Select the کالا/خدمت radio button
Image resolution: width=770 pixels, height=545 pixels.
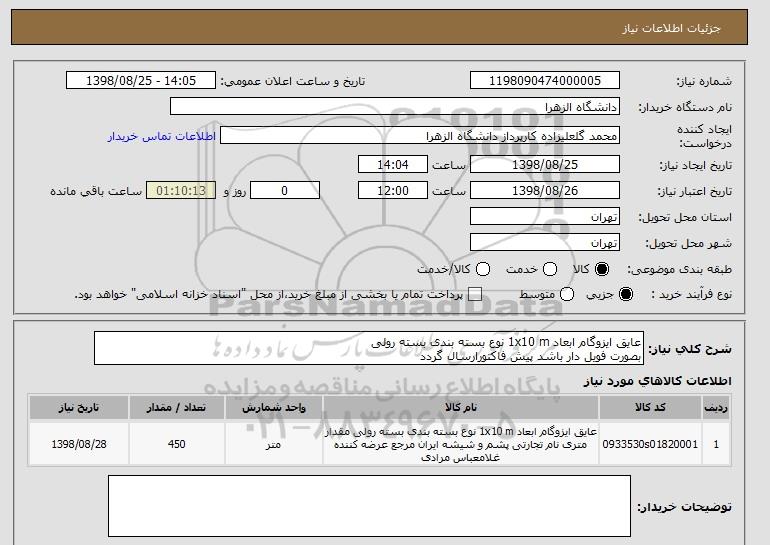(x=483, y=269)
